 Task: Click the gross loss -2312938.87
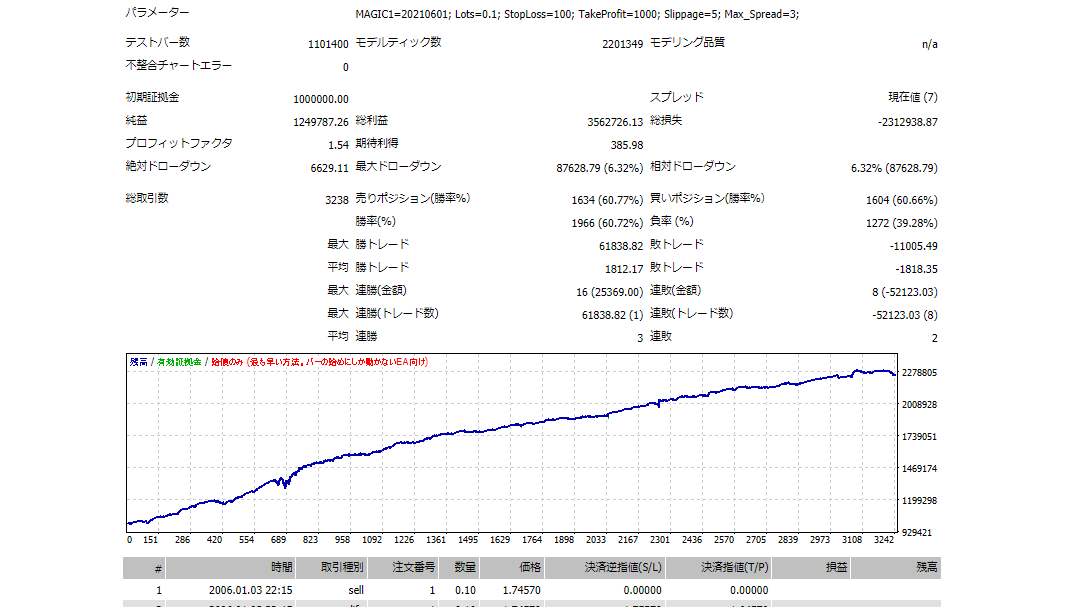[x=908, y=122]
